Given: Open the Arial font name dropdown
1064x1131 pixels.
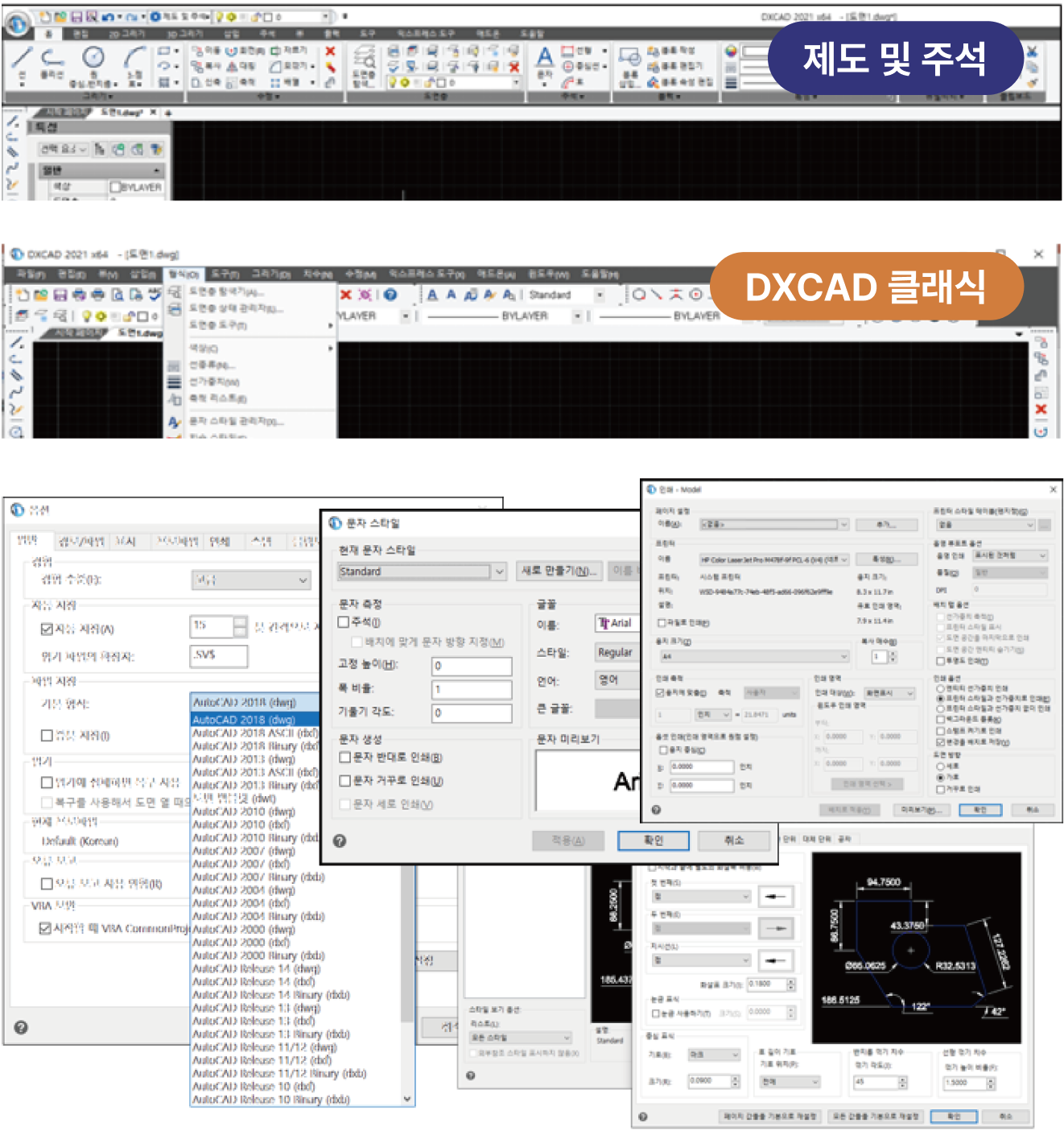Looking at the screenshot, I should point(617,624).
